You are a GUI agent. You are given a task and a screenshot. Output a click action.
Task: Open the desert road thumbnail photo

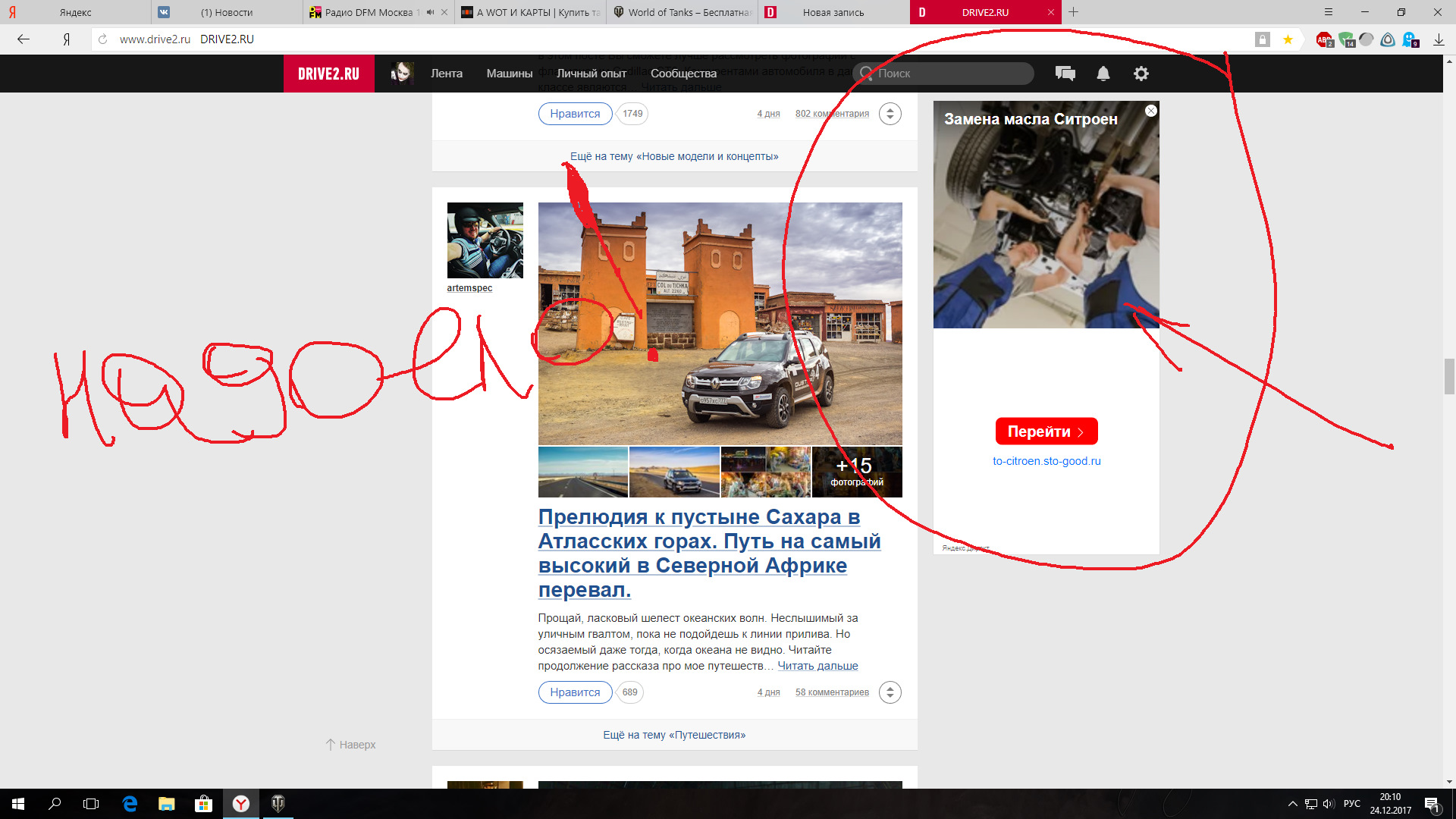(582, 472)
